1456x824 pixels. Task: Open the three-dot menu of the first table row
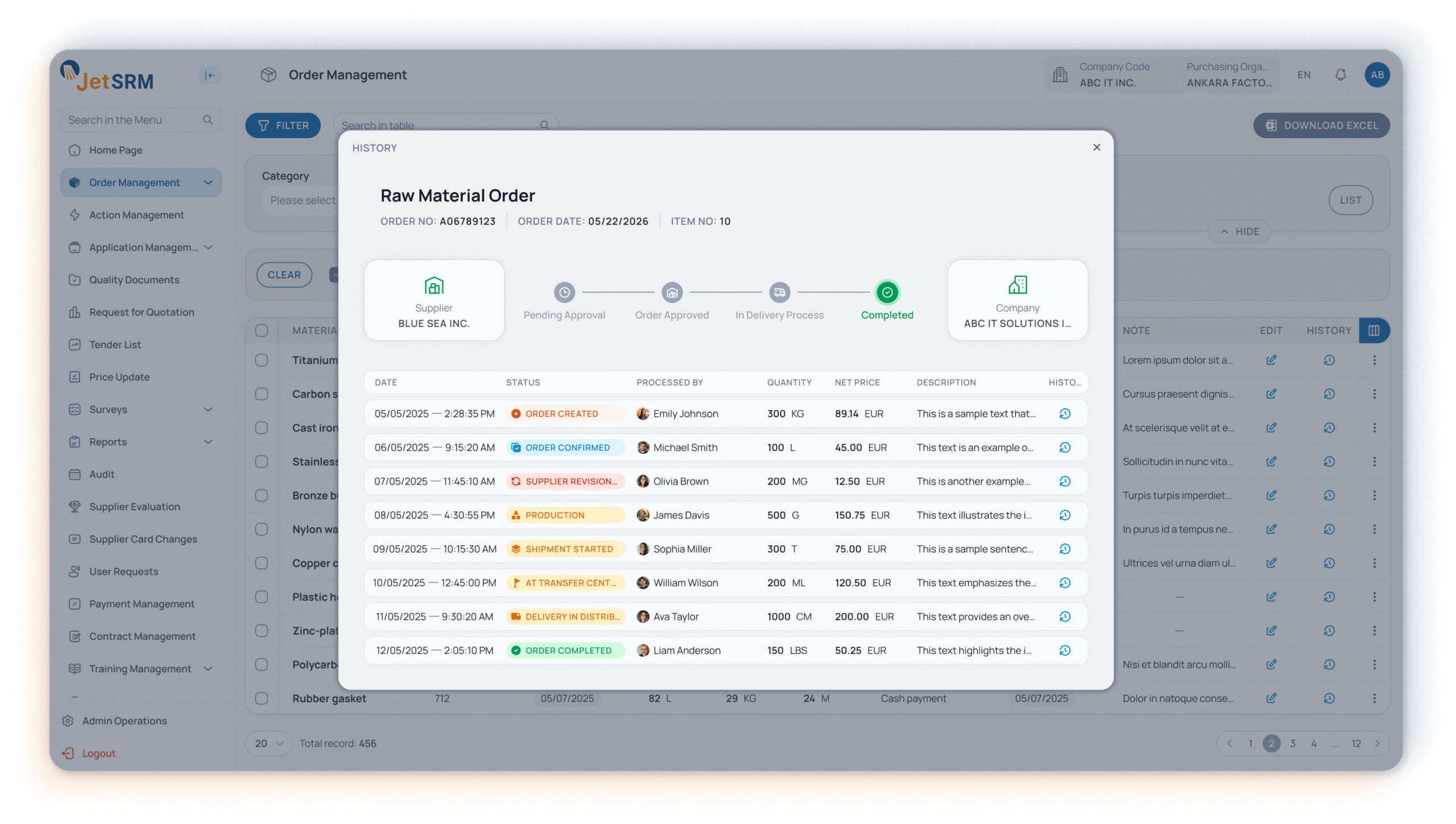tap(1374, 360)
